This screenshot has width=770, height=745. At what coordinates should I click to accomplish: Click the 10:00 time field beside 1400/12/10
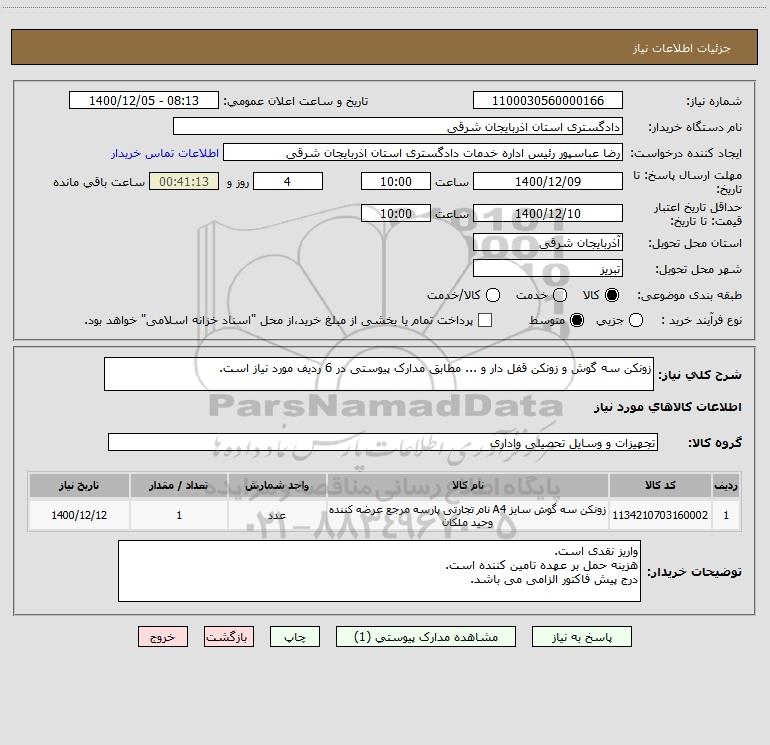tap(396, 213)
